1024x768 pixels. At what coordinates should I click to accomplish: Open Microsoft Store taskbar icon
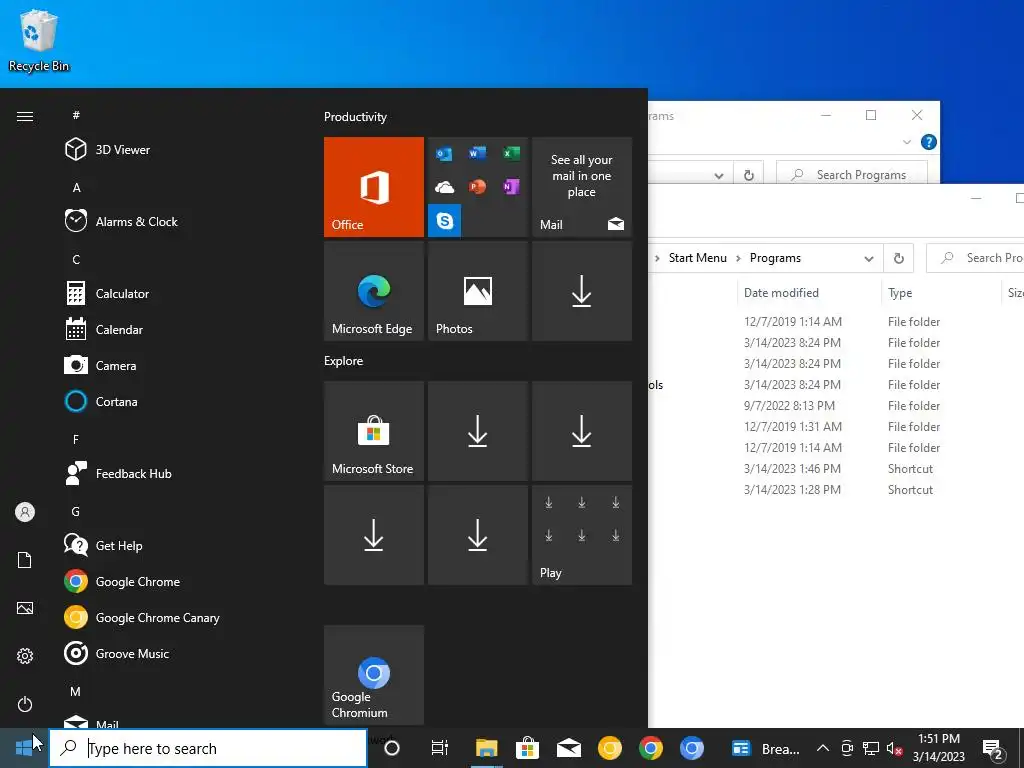[527, 748]
